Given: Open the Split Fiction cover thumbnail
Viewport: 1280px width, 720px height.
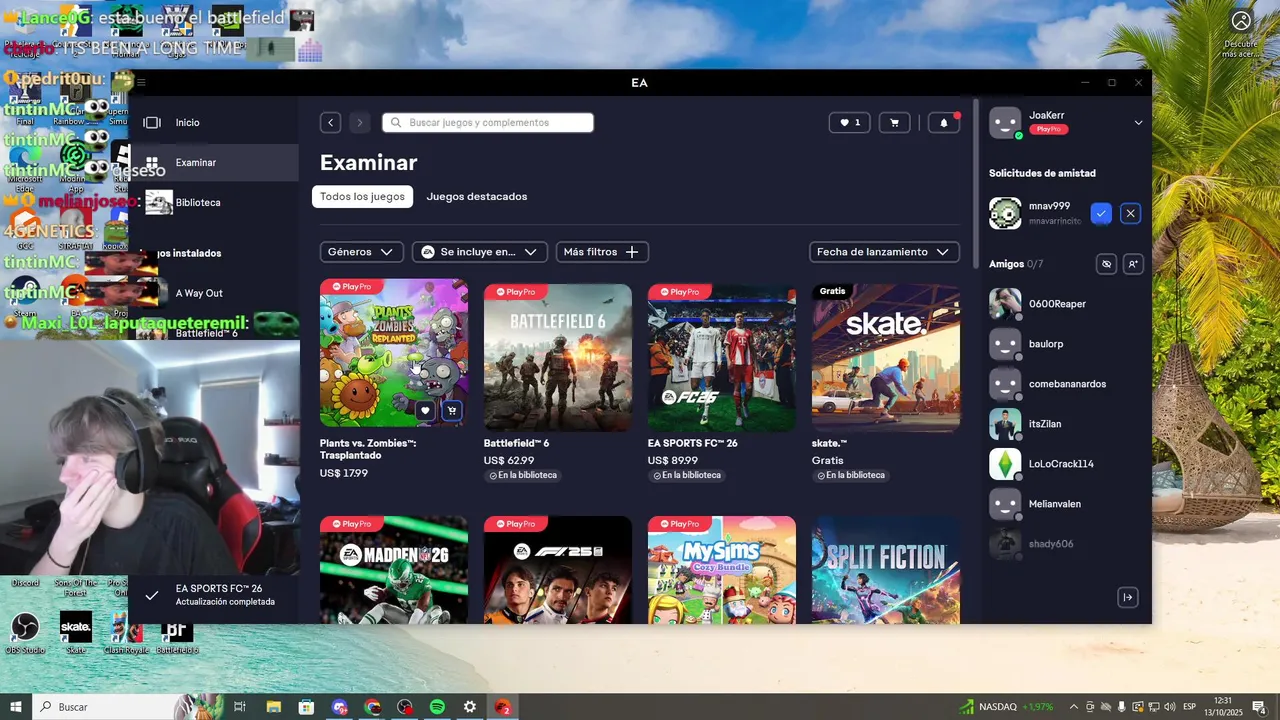Looking at the screenshot, I should [886, 570].
